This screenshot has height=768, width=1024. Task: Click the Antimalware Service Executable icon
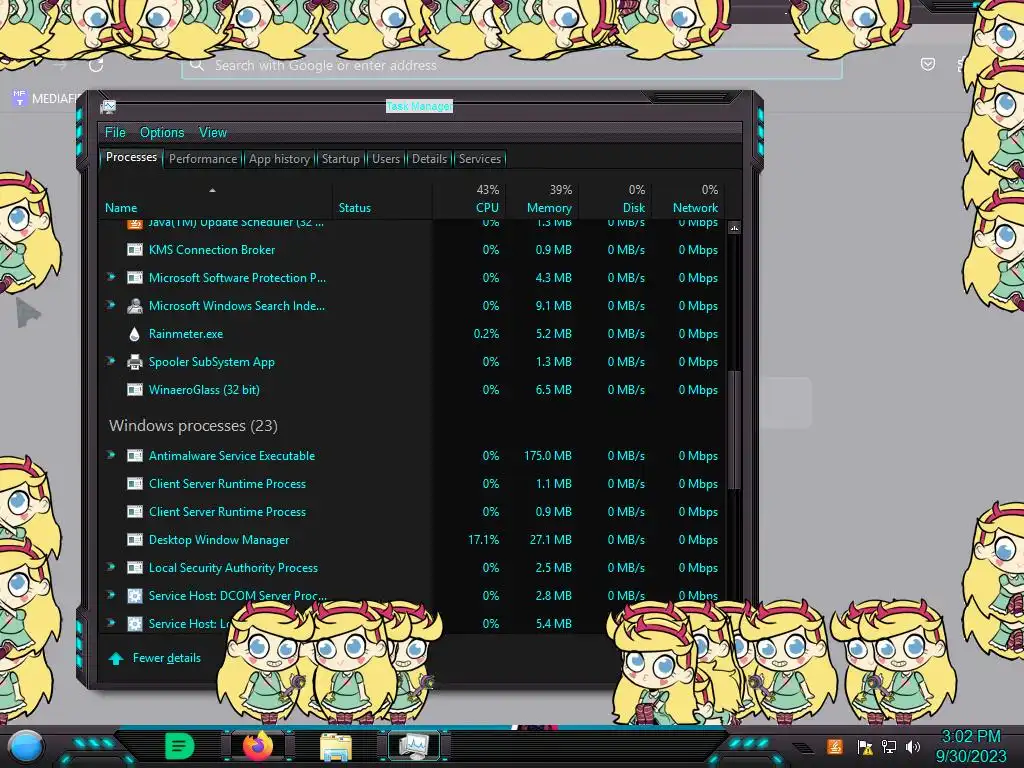coord(135,456)
